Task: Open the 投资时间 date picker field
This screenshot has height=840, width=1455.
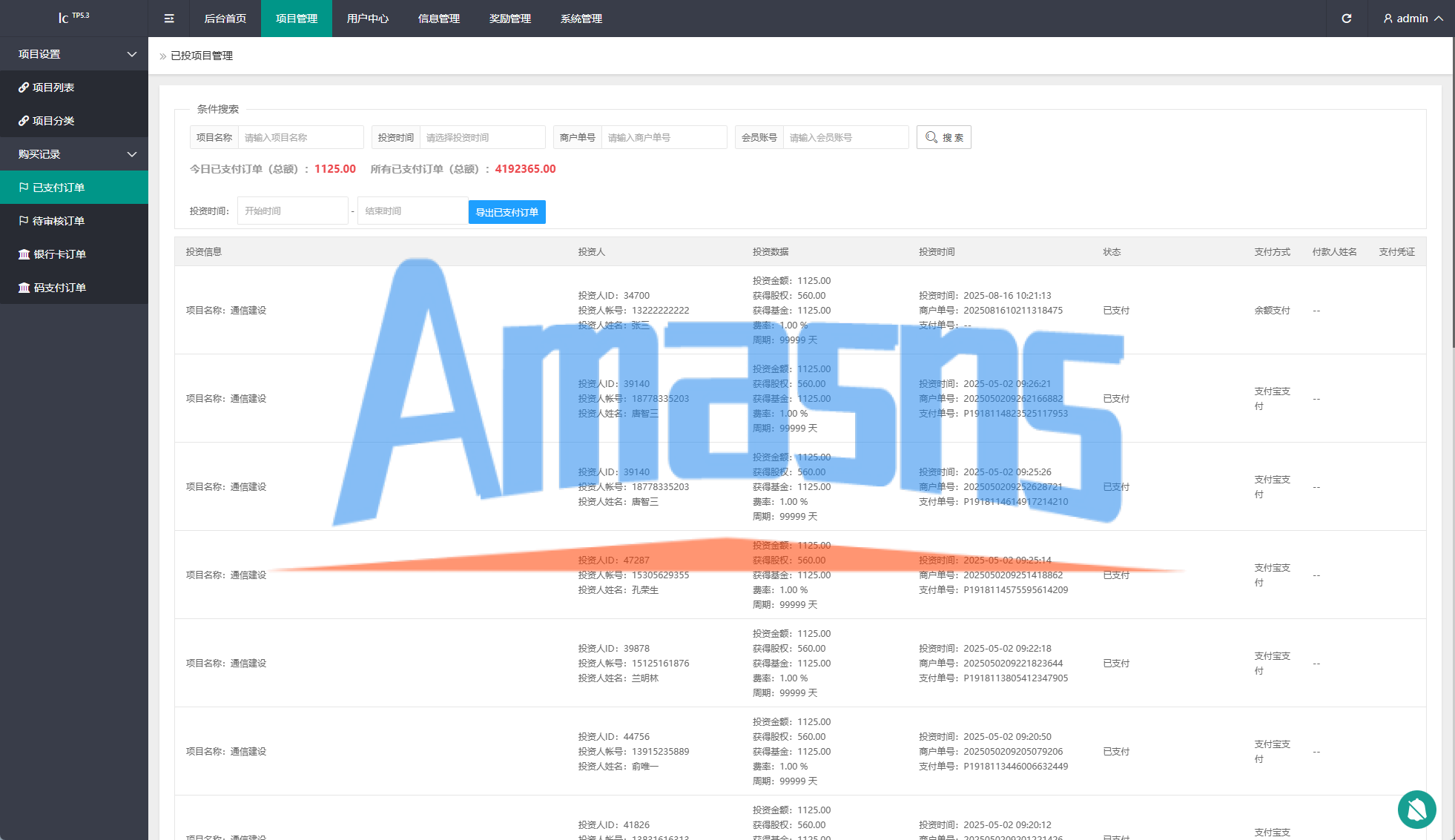Action: click(x=482, y=137)
